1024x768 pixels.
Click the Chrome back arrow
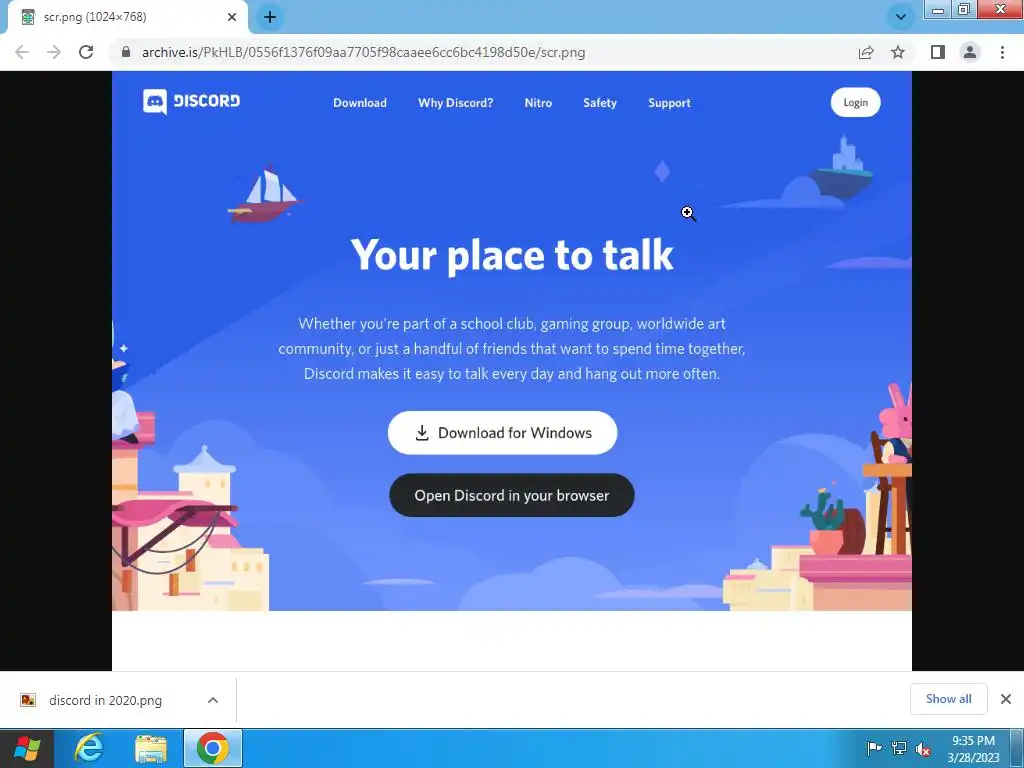tap(22, 52)
